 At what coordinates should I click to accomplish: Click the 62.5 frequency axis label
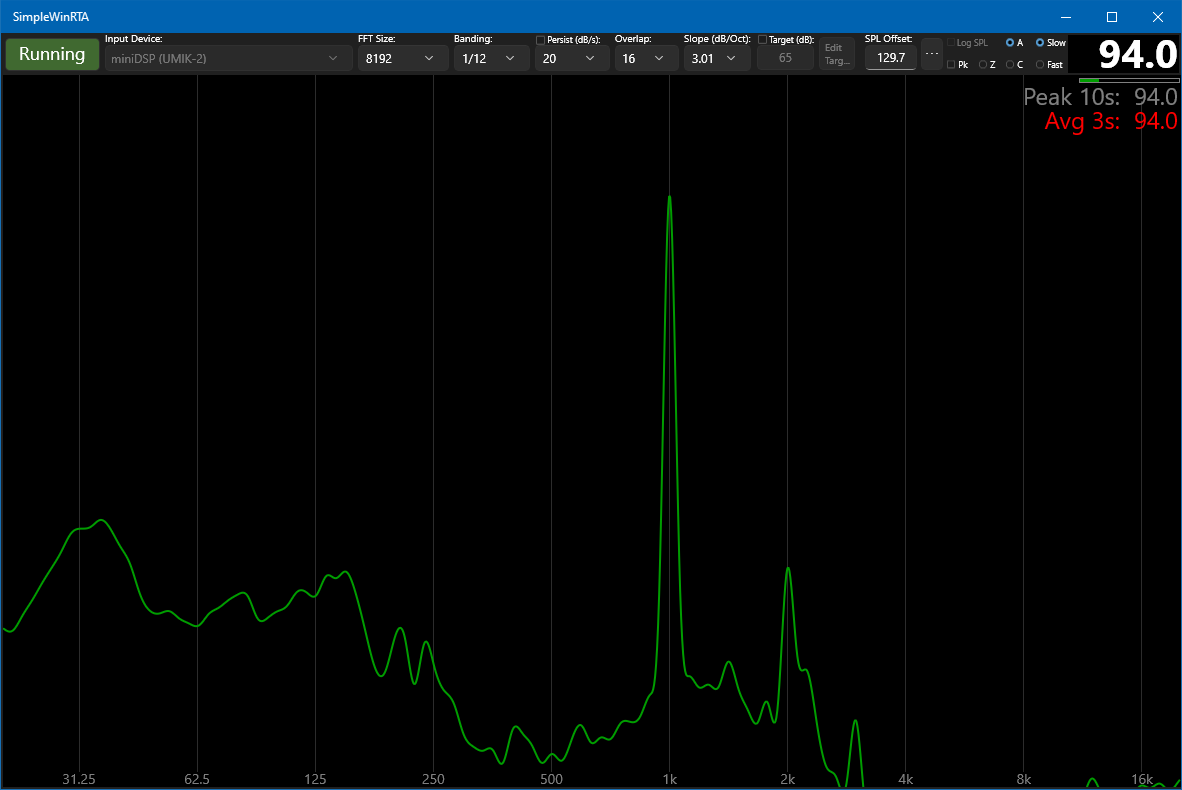point(197,779)
